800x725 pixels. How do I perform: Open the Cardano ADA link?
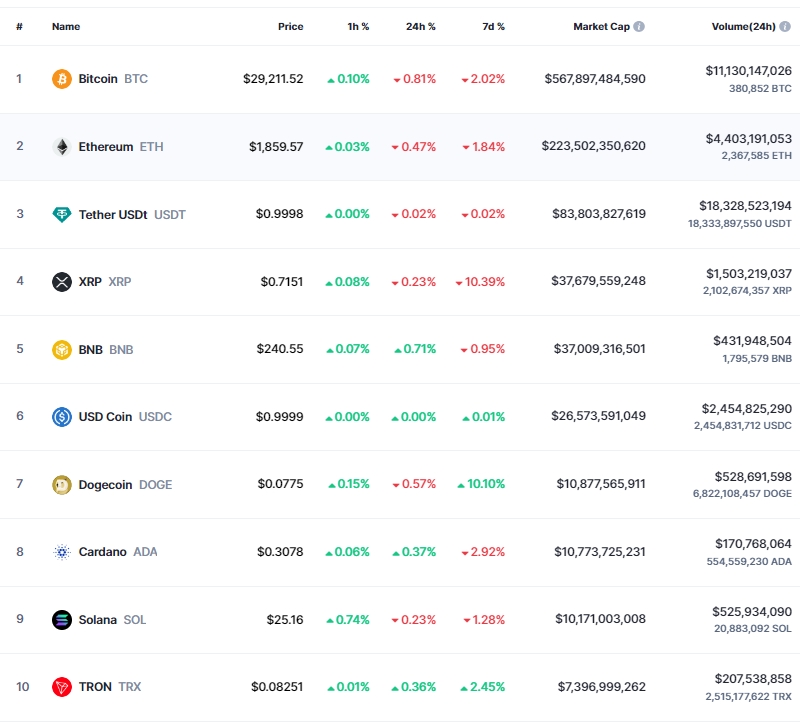[118, 552]
